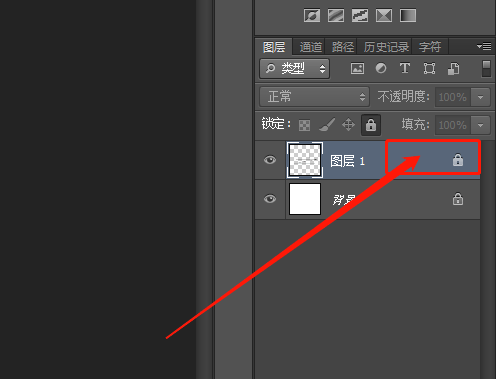Select the 图层 1 layer thumbnail
Screen dimensions: 496x379
305,160
